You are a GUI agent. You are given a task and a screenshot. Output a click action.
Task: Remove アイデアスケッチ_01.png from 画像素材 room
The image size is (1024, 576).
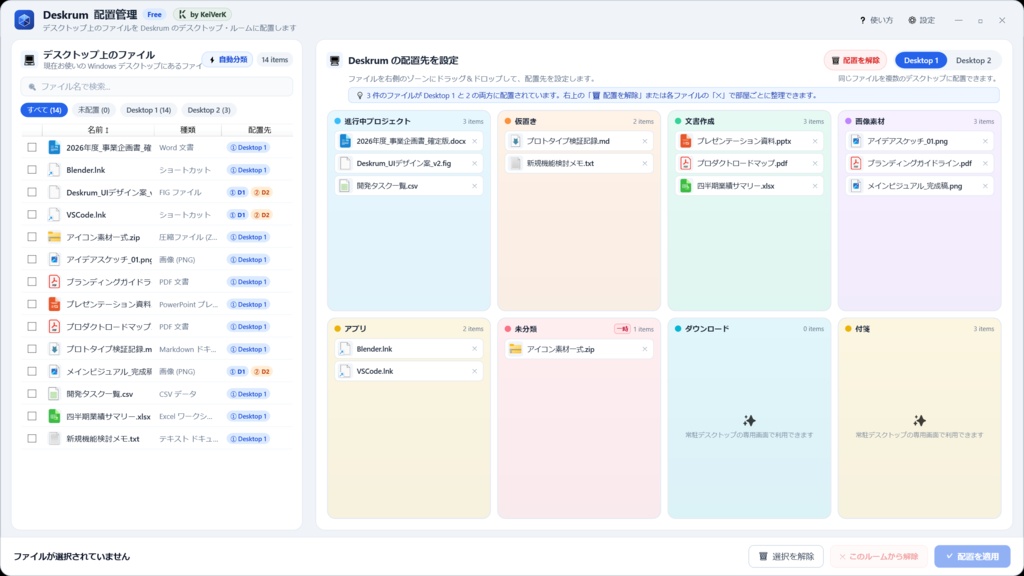[x=985, y=141]
